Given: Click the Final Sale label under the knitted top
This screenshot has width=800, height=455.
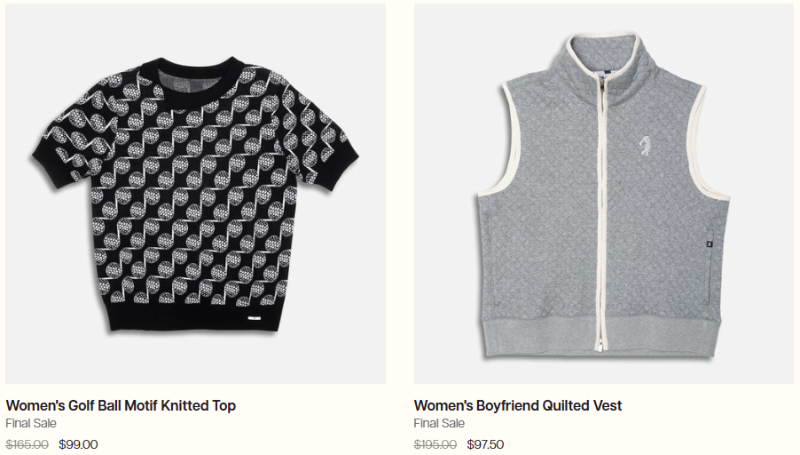Looking at the screenshot, I should [x=31, y=423].
